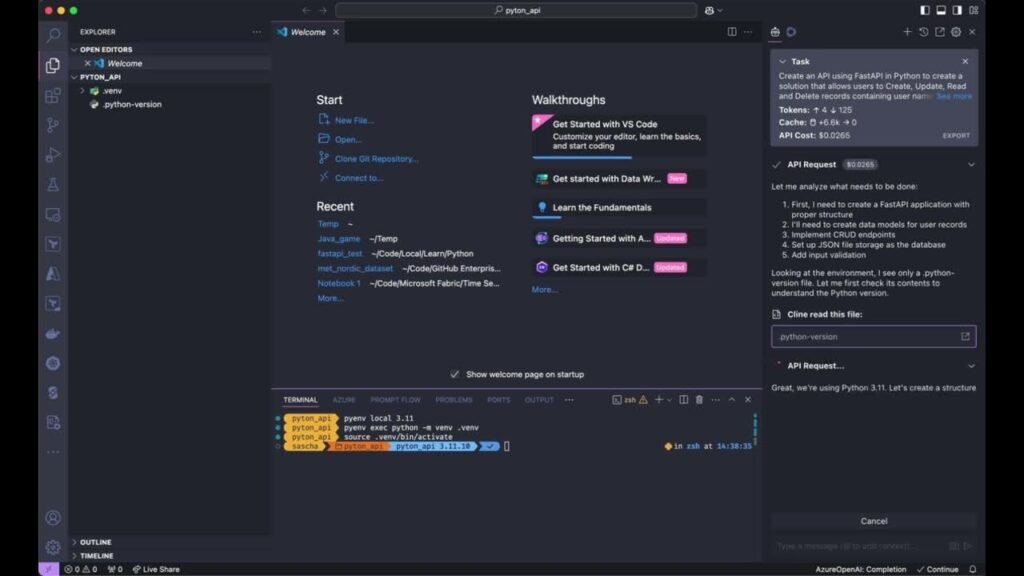Switch to the AZURE panel tab

(x=344, y=400)
